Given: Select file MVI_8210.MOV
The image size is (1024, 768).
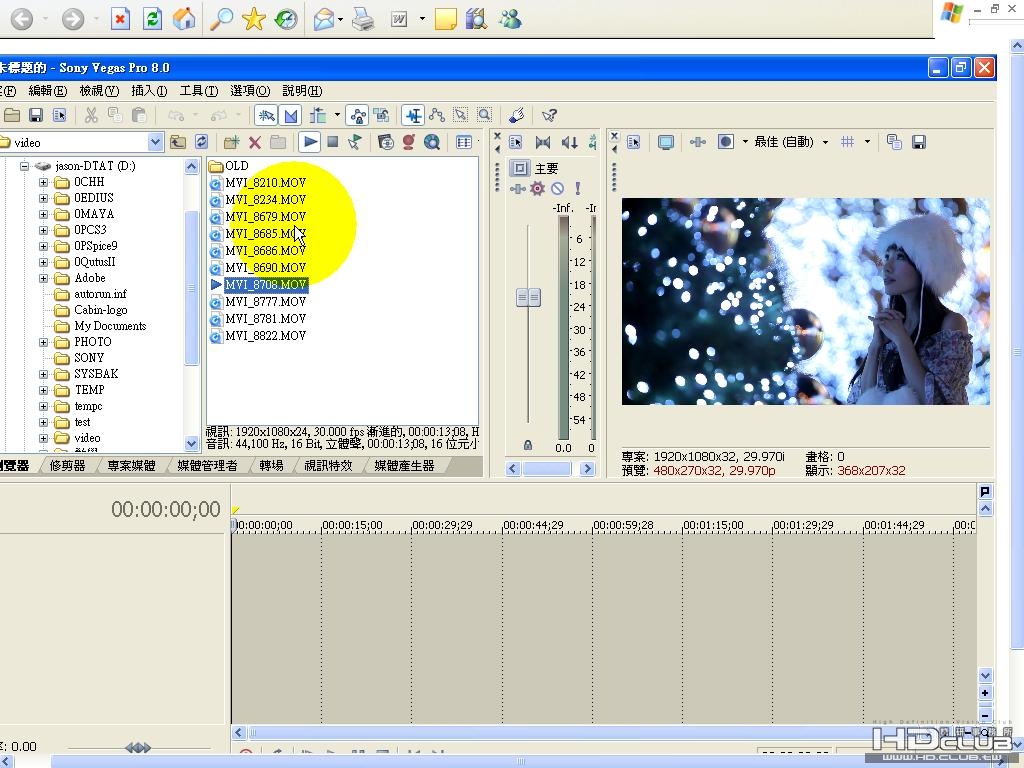Looking at the screenshot, I should coord(265,183).
